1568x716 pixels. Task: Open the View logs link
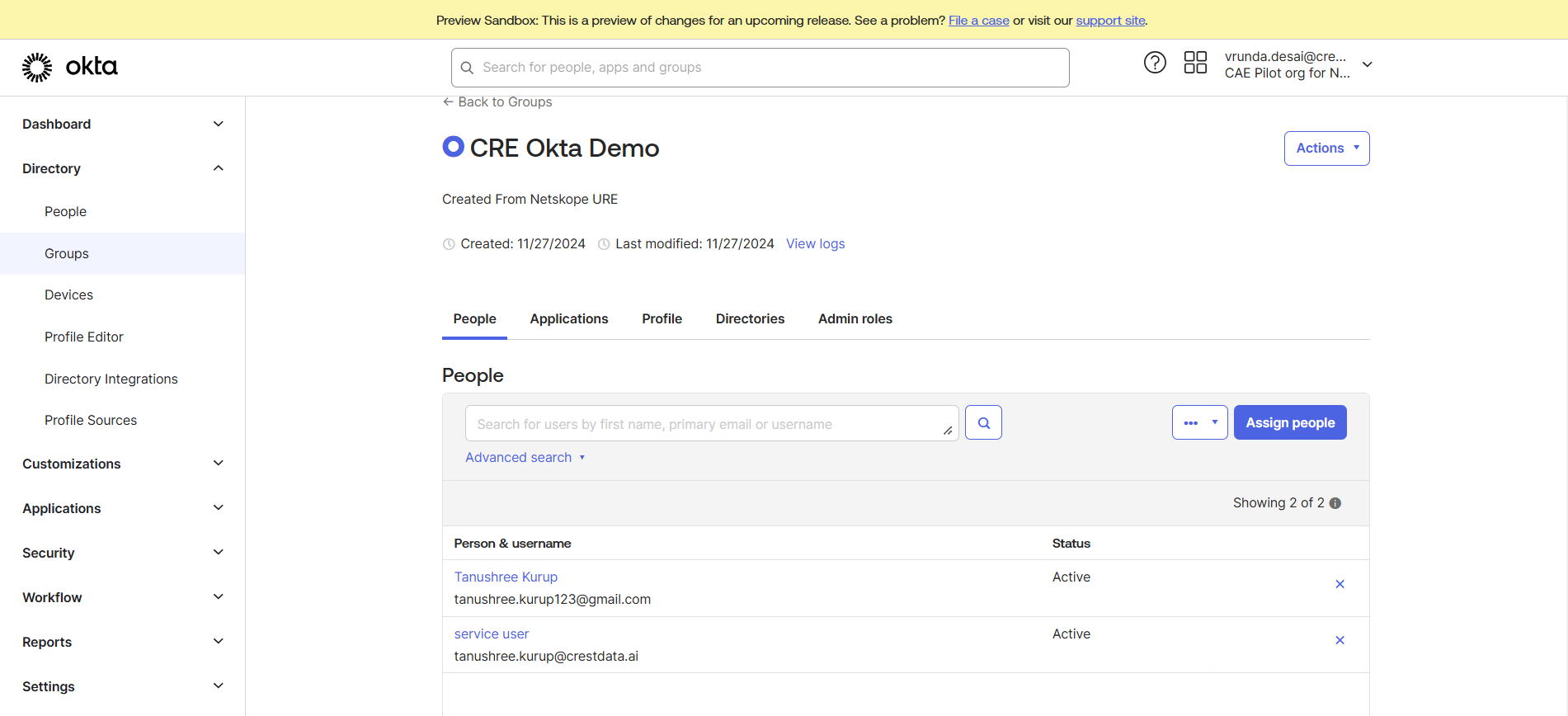pyautogui.click(x=815, y=244)
